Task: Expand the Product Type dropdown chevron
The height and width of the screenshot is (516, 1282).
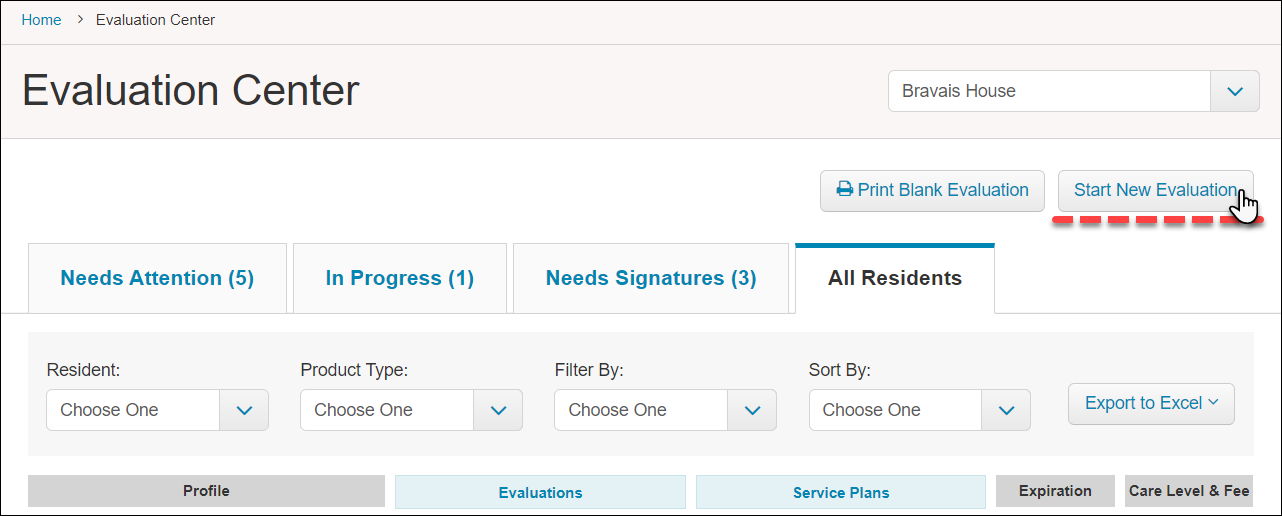Action: (x=498, y=410)
